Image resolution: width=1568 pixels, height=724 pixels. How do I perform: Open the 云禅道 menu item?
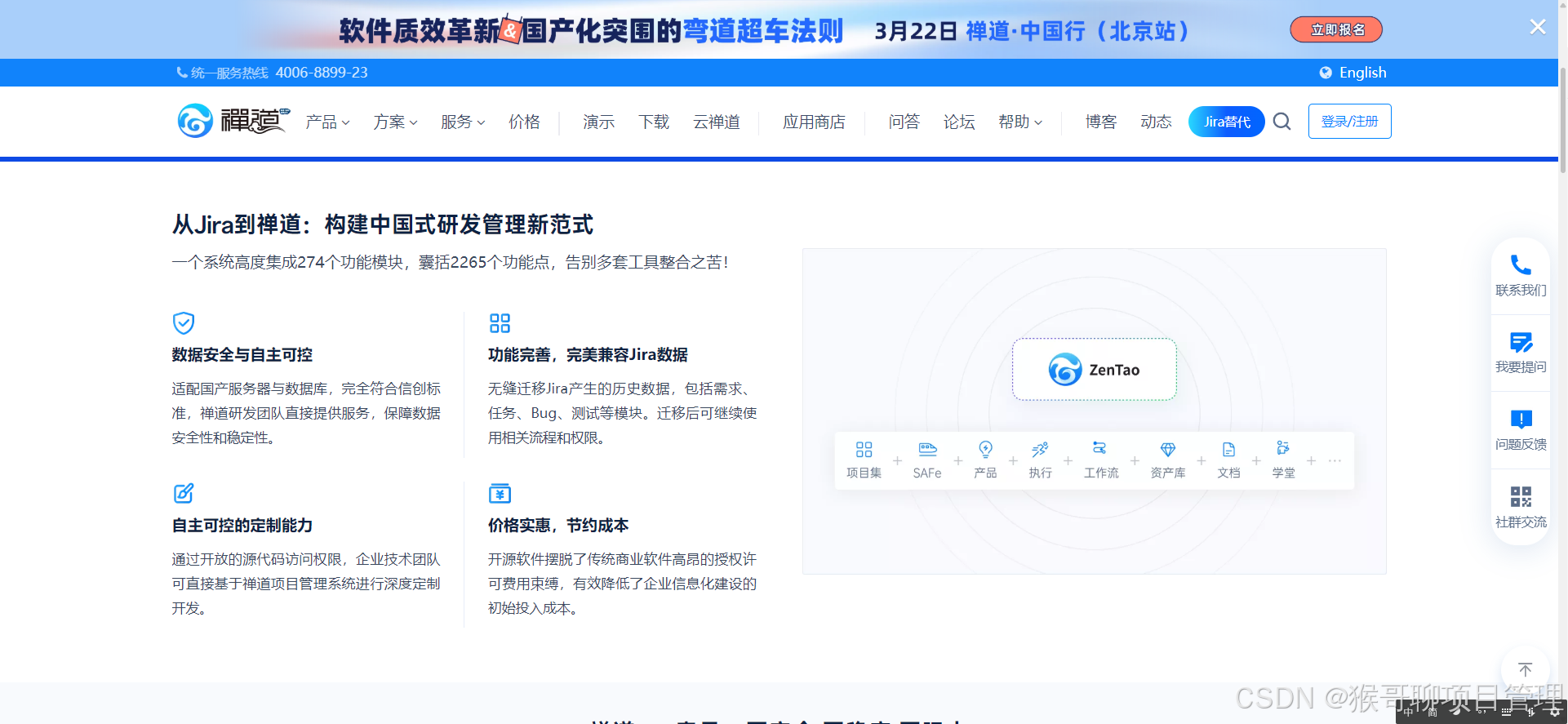click(717, 122)
